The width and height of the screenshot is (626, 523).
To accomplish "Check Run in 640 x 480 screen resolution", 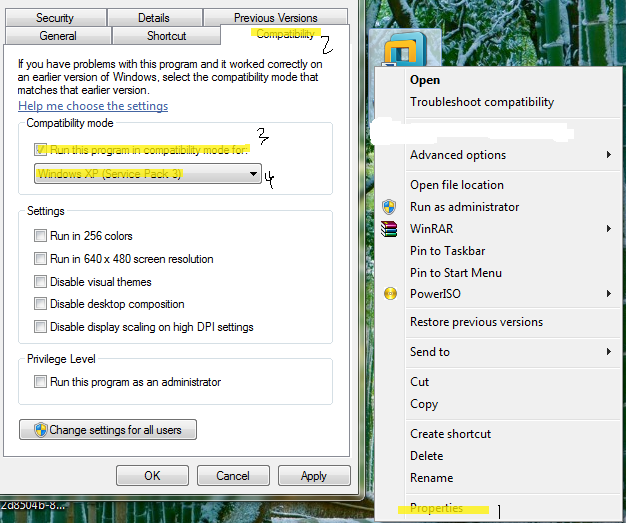I will point(40,259).
